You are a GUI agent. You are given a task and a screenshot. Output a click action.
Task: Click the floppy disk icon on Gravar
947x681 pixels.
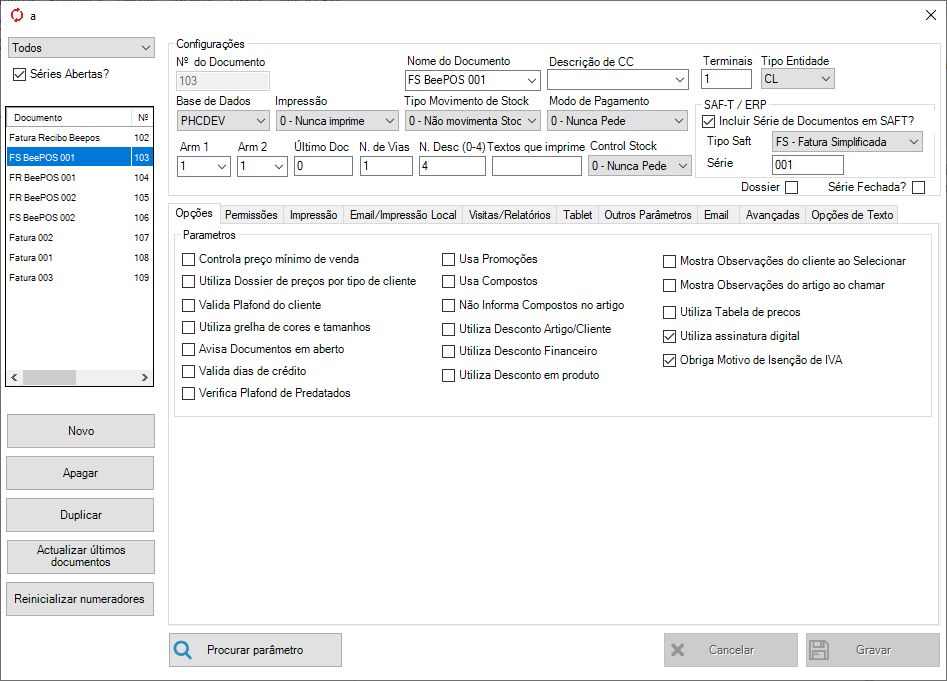click(x=819, y=650)
